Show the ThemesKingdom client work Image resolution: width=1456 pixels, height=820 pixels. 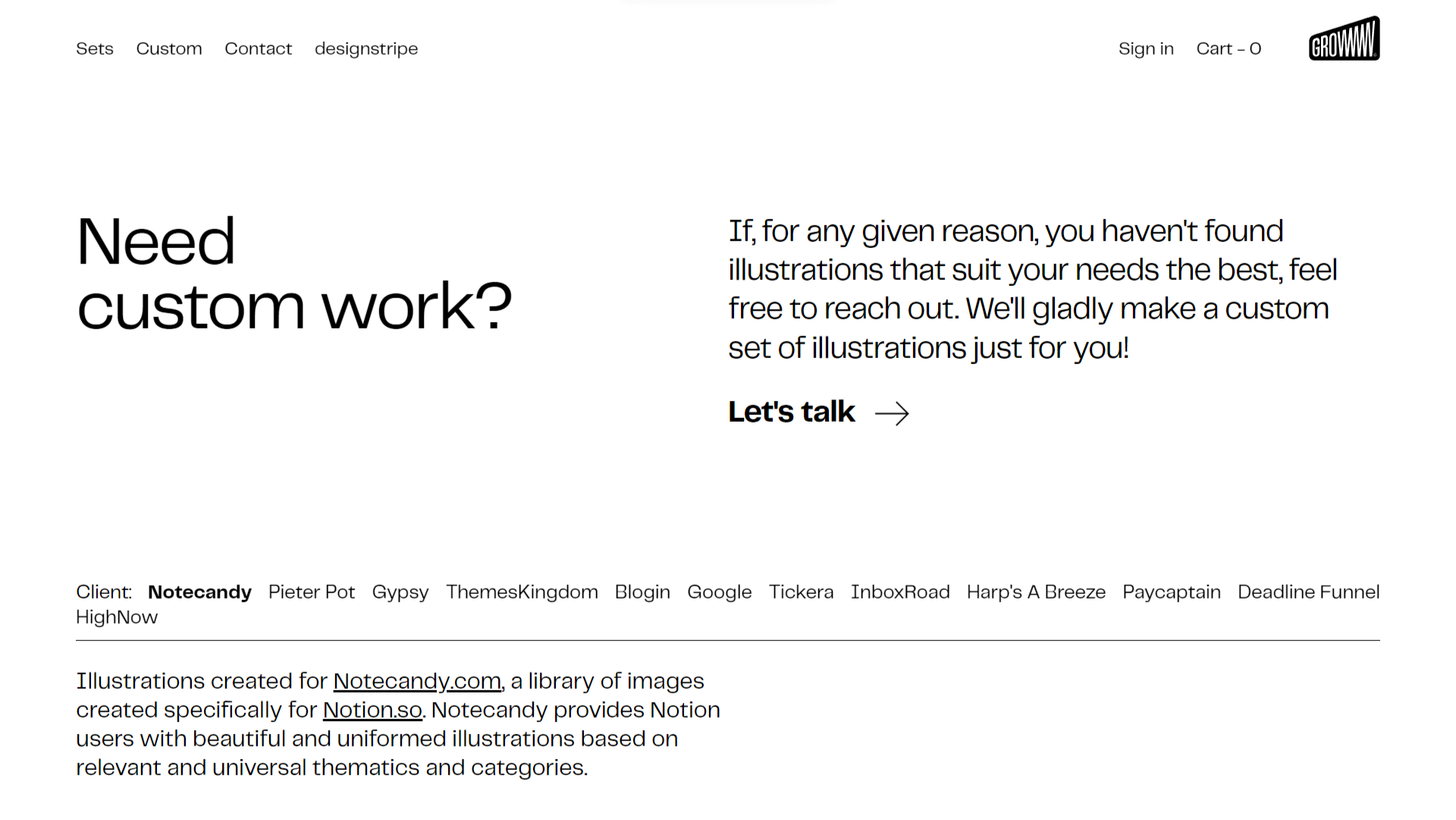click(x=522, y=592)
